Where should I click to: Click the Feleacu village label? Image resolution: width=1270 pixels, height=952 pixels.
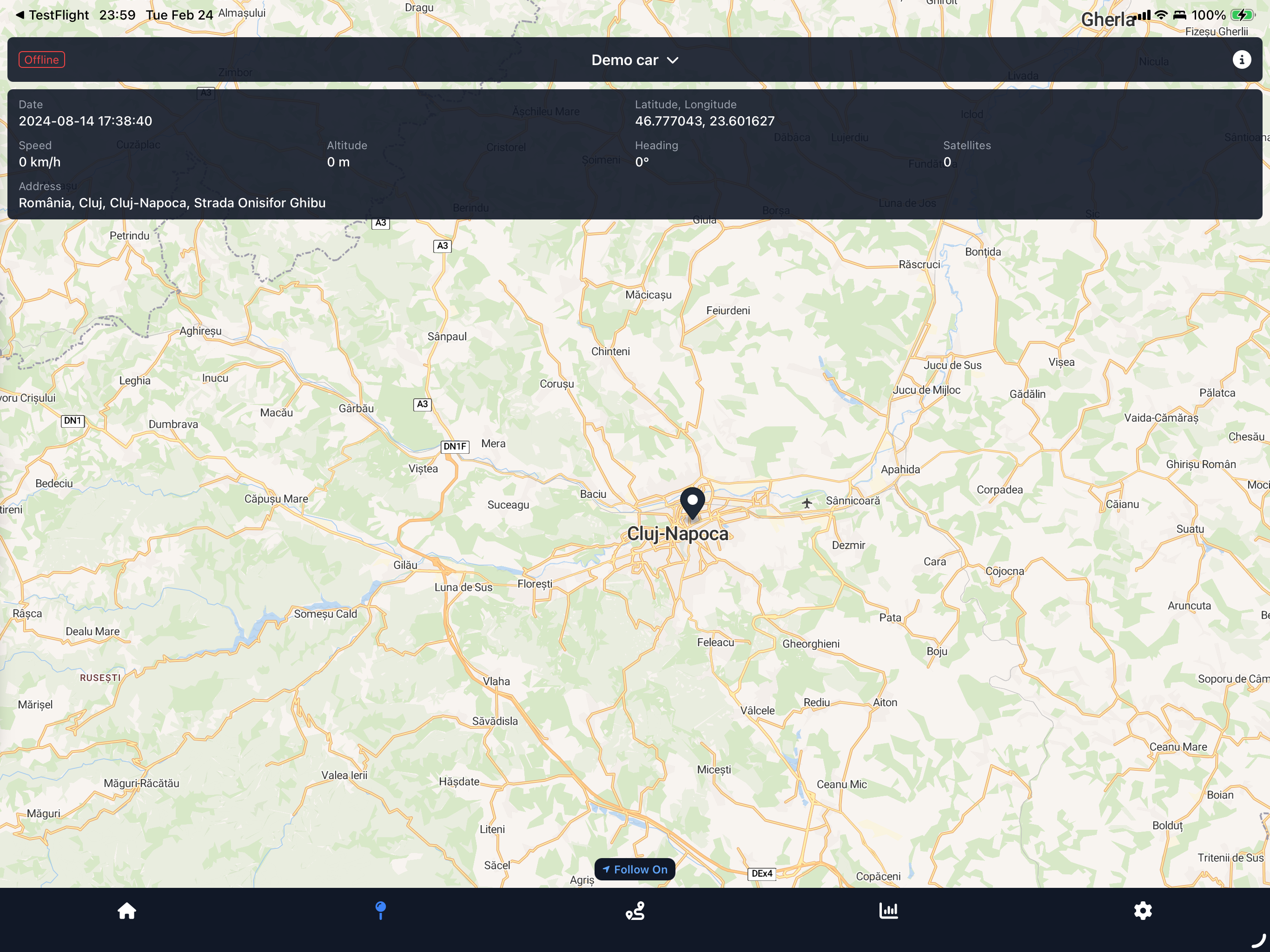tap(715, 643)
